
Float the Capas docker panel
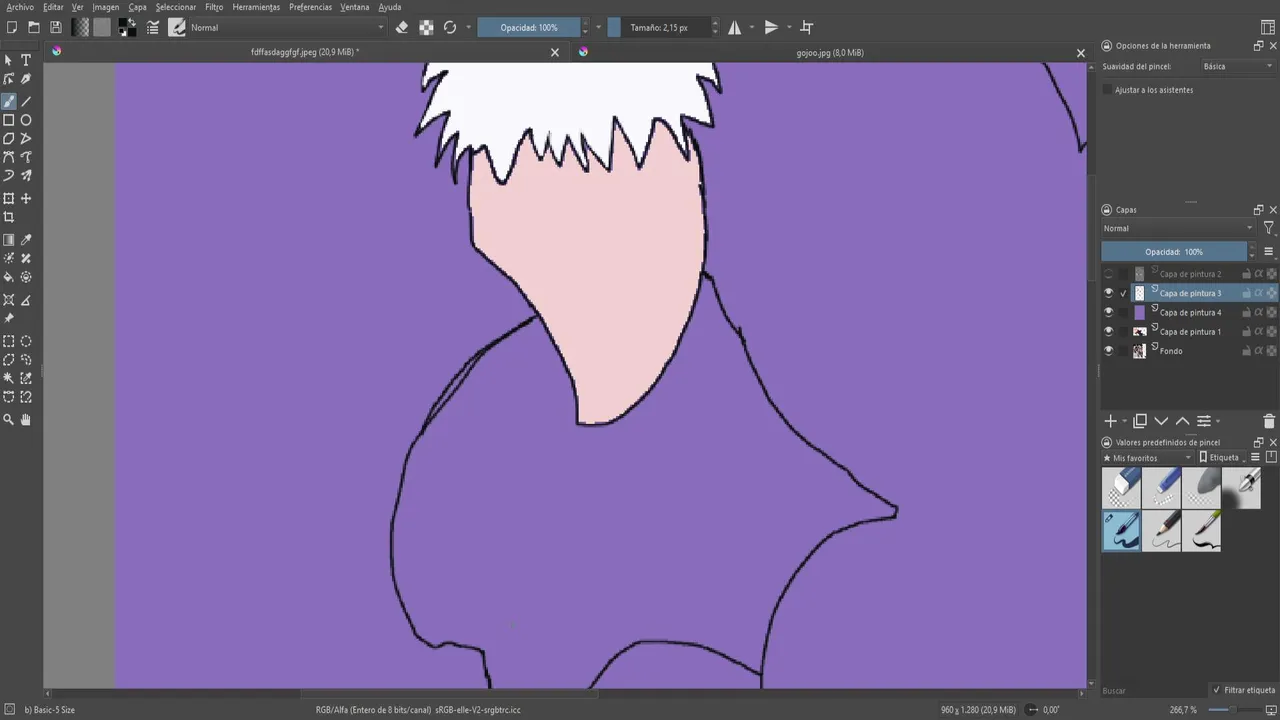[1258, 210]
